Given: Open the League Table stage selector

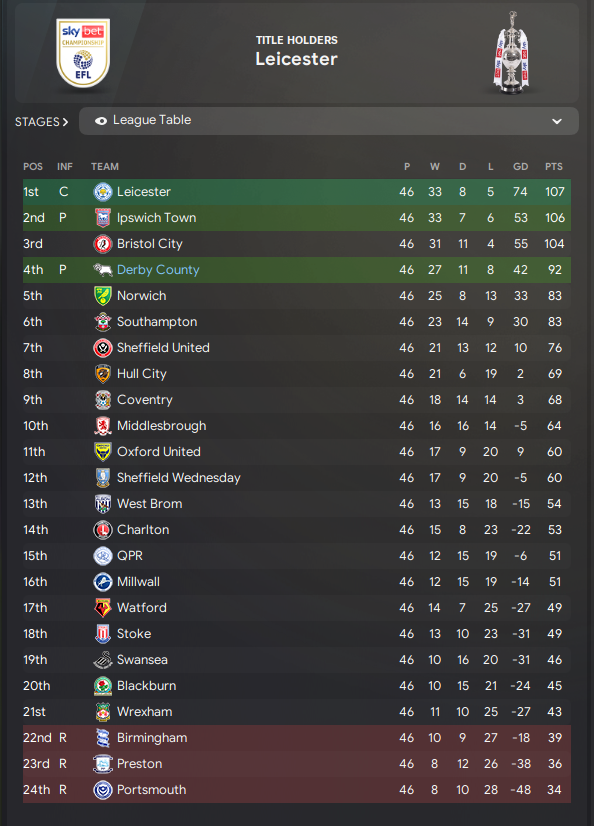Looking at the screenshot, I should (329, 121).
